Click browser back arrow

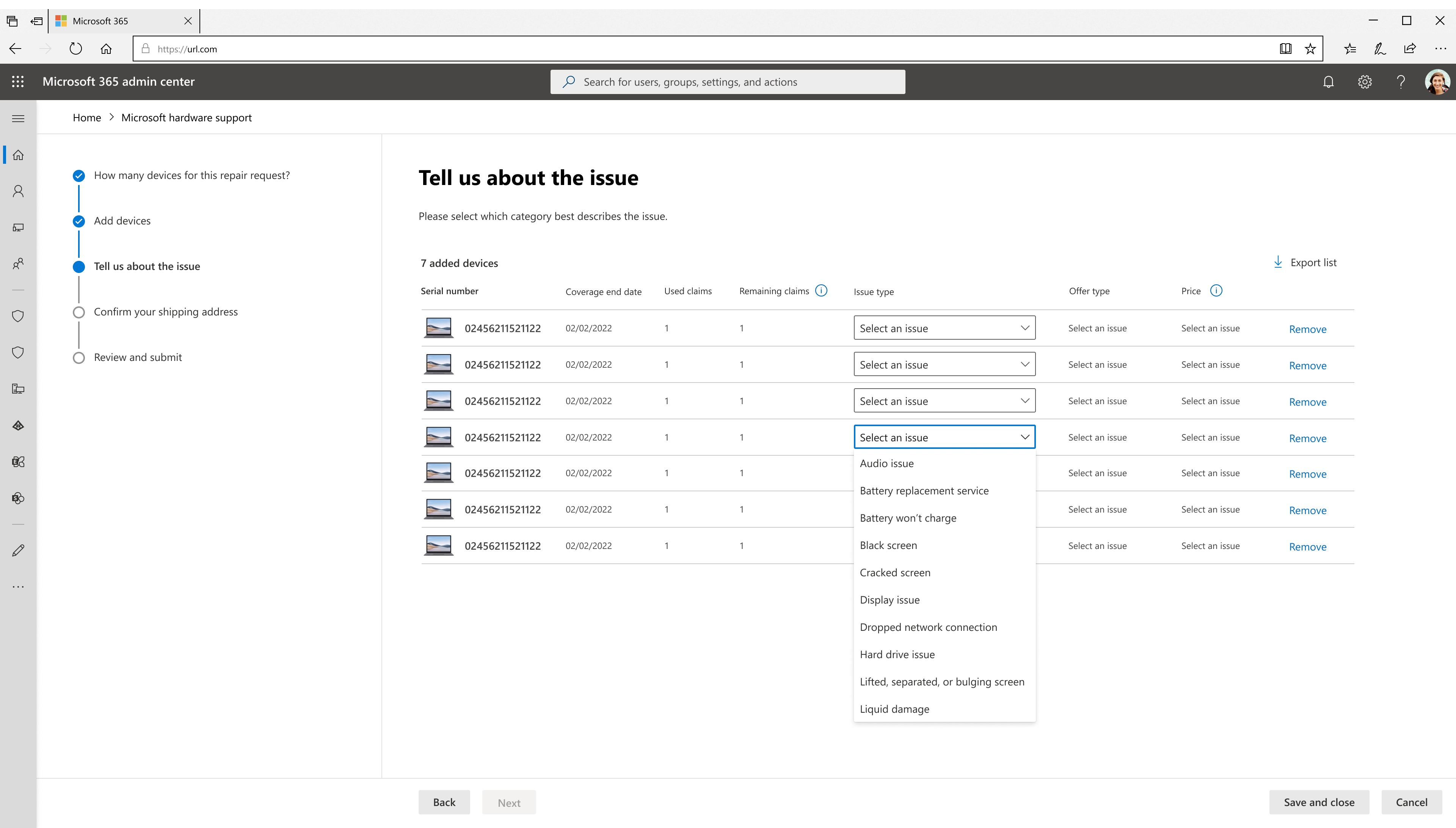[x=15, y=49]
